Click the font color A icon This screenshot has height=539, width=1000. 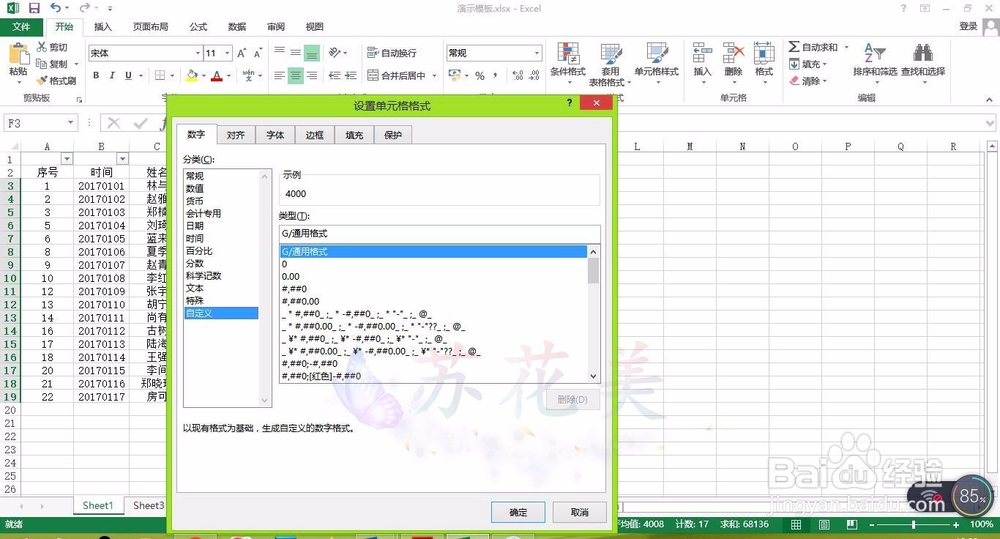pyautogui.click(x=217, y=75)
